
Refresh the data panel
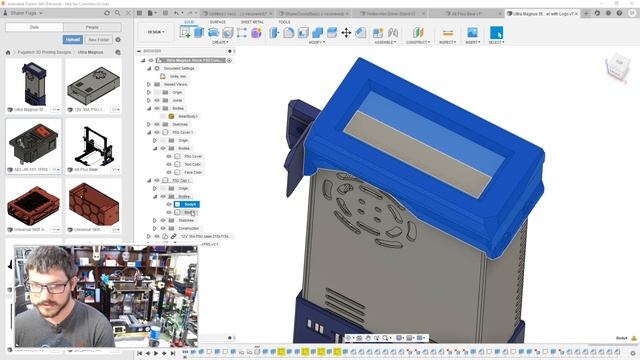click(107, 13)
